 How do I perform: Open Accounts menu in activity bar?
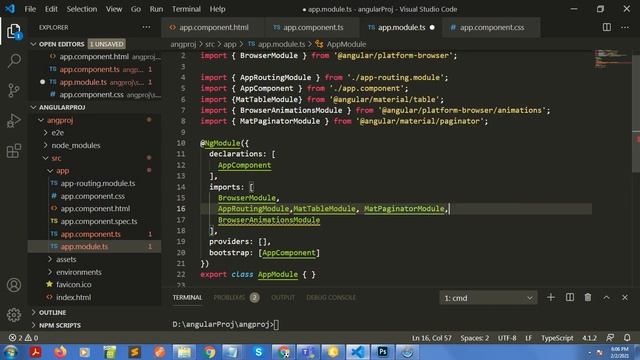pos(14,285)
